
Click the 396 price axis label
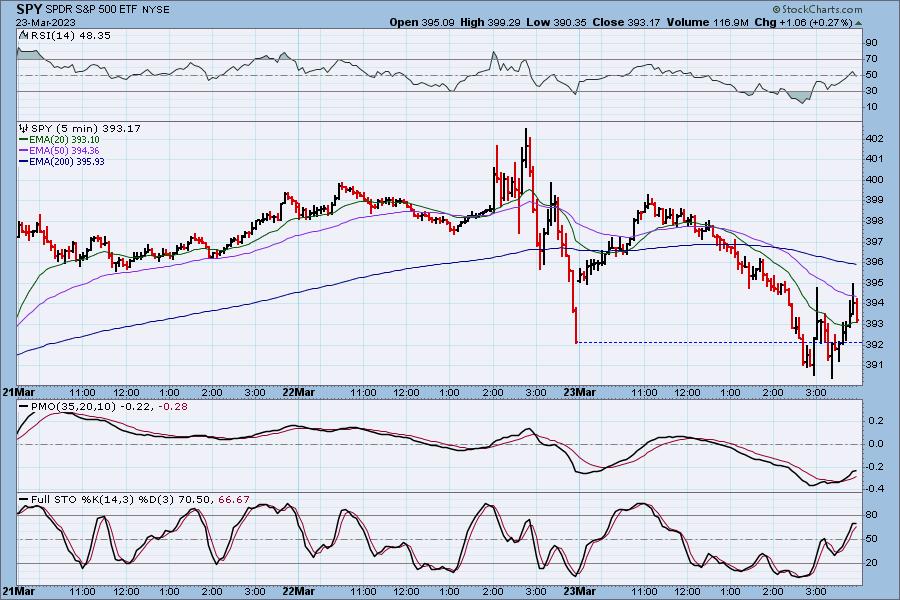coord(874,262)
